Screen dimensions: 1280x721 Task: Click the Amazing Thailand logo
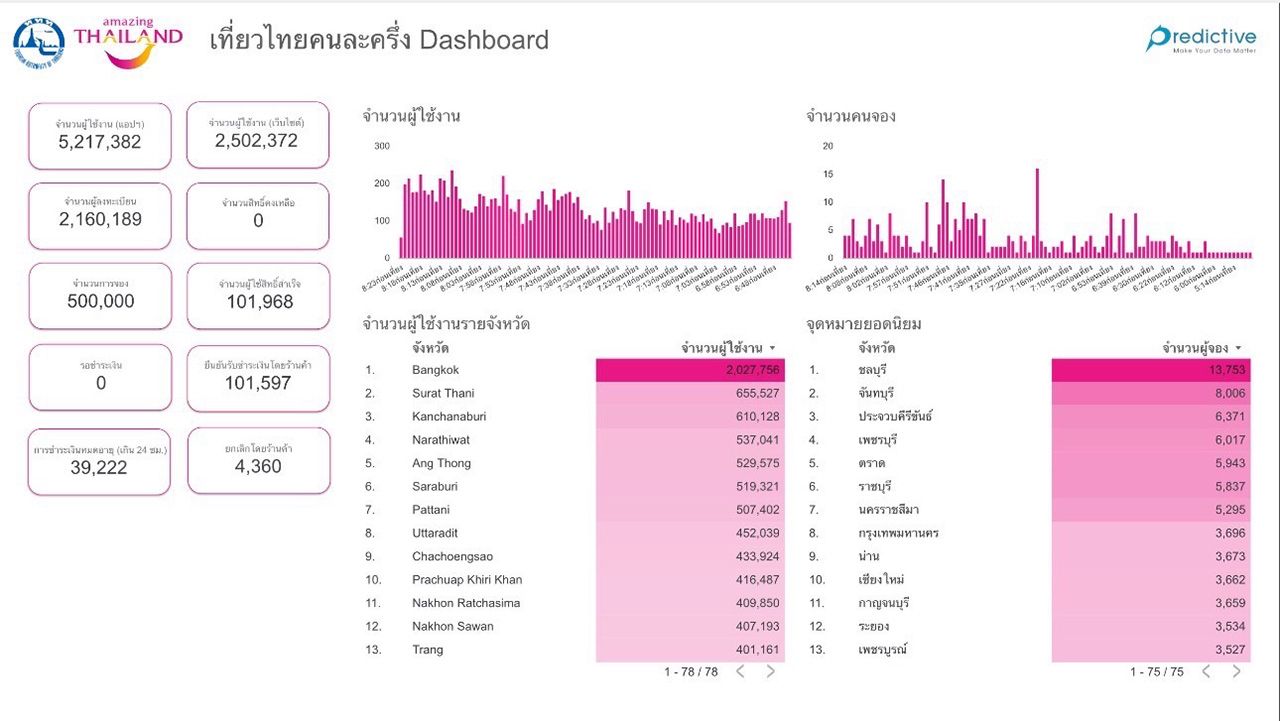point(127,44)
